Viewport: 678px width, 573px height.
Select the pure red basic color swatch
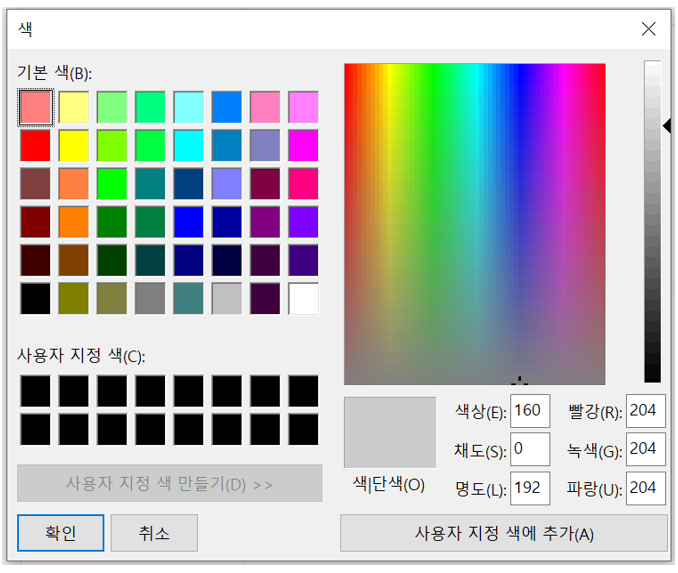[x=35, y=146]
